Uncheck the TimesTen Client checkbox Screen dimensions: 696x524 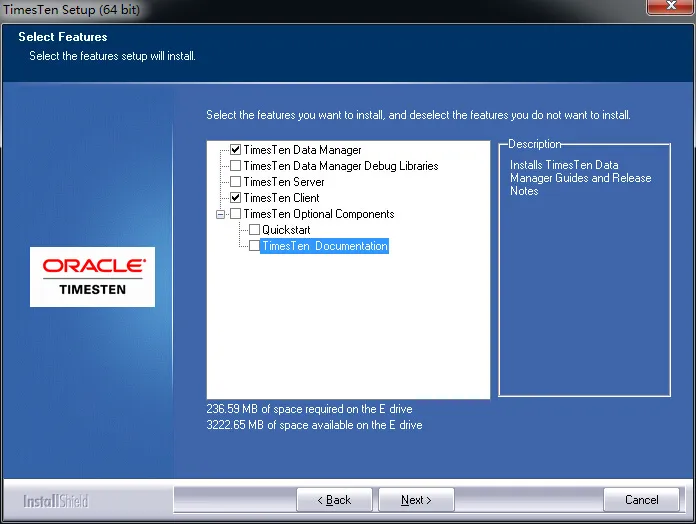tap(236, 198)
